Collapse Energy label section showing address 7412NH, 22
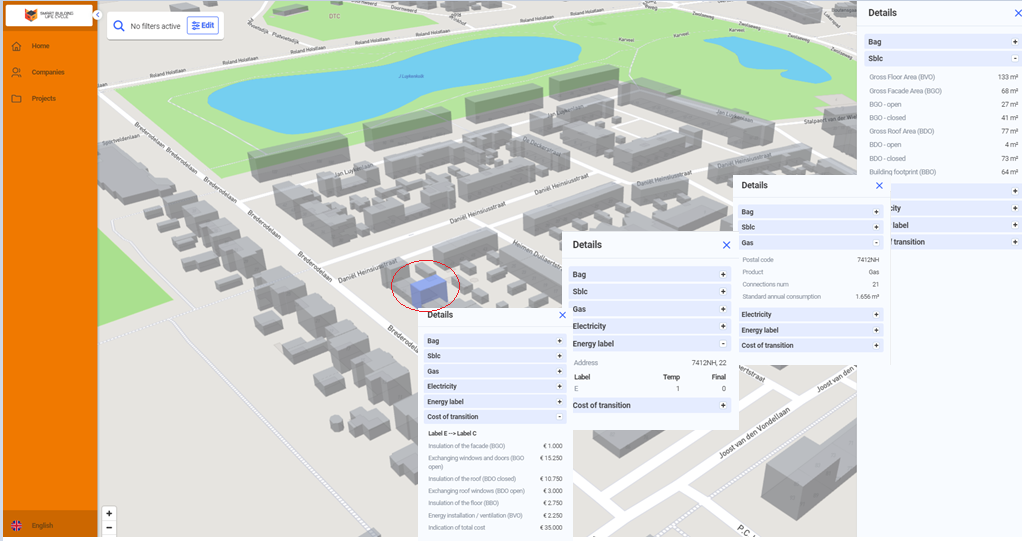 click(723, 344)
